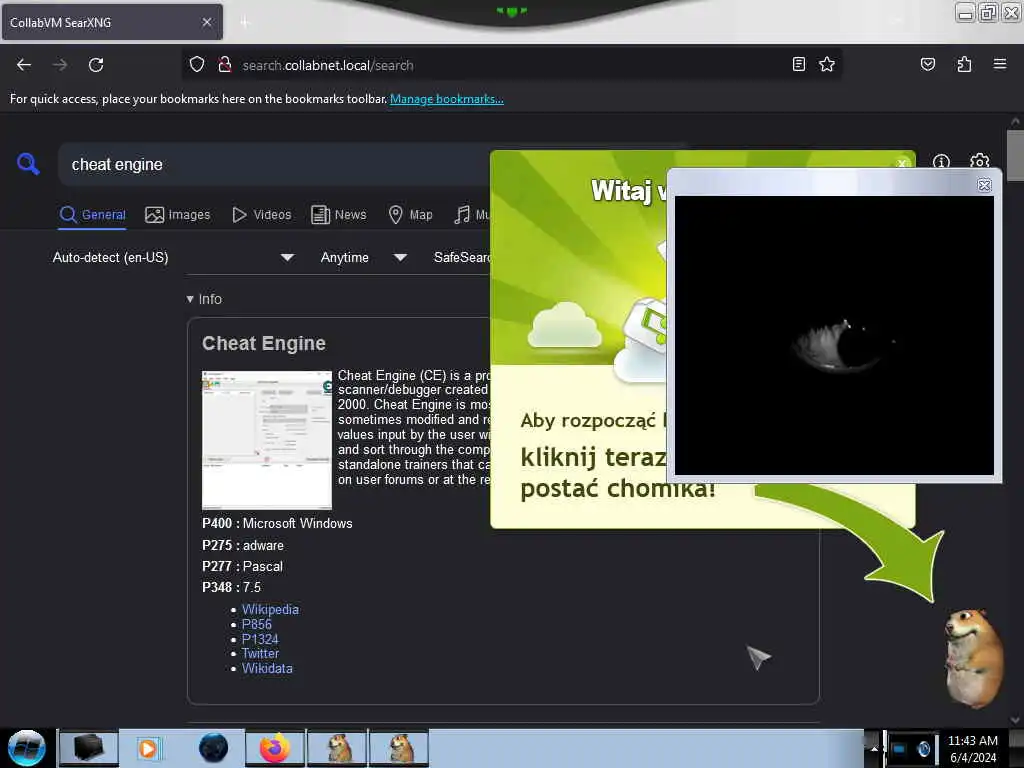1024x768 pixels.
Task: Collapse the Info section expander
Action: coord(204,299)
